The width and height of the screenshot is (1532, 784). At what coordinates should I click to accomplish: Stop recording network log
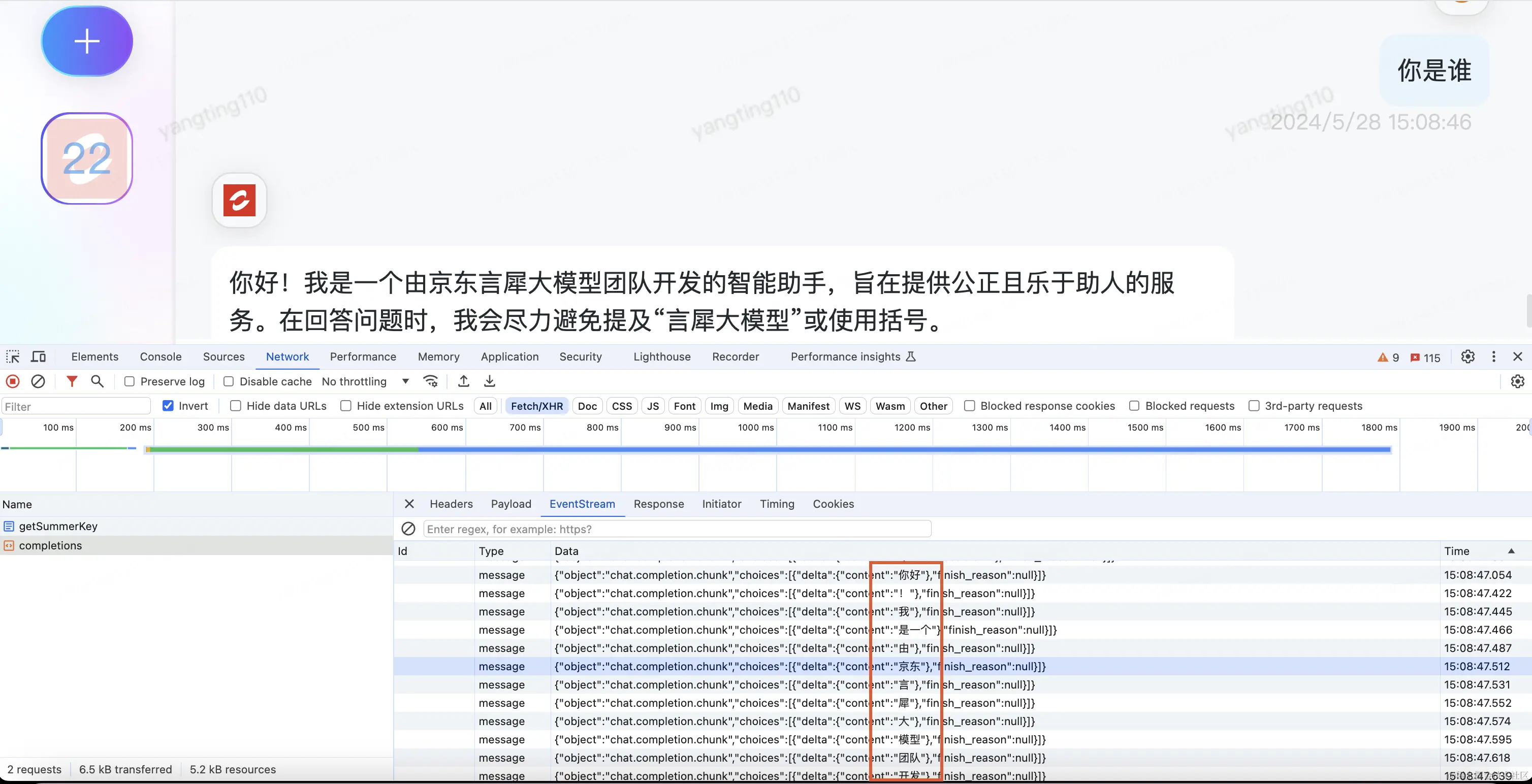point(13,381)
